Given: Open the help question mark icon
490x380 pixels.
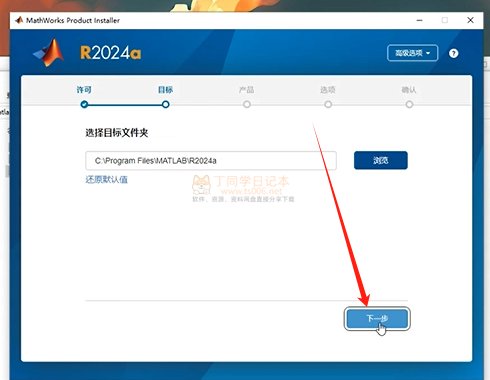Looking at the screenshot, I should [453, 53].
